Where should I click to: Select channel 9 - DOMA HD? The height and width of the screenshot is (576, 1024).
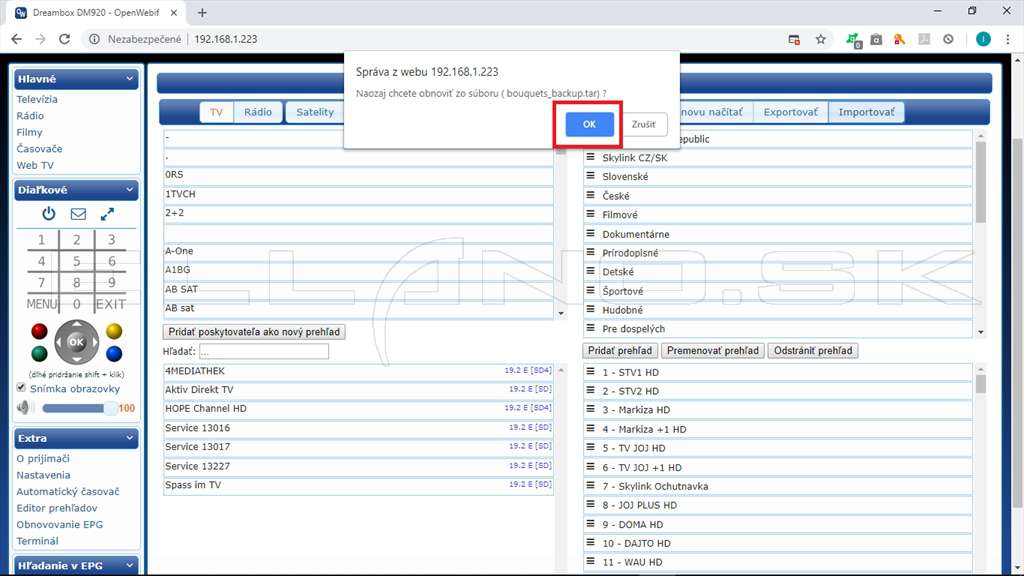[777, 524]
